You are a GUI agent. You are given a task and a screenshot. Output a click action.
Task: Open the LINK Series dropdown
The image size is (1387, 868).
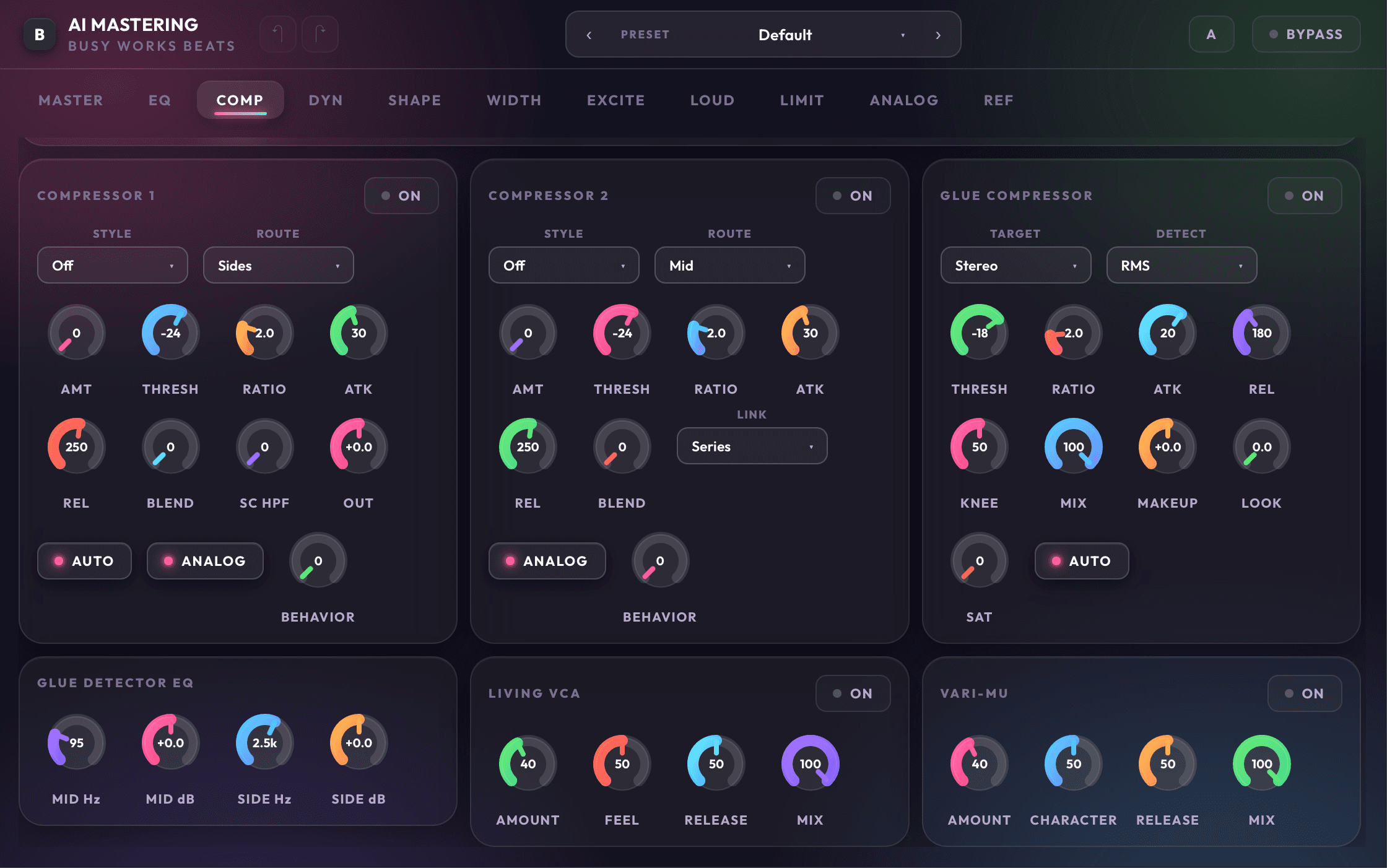pos(752,446)
